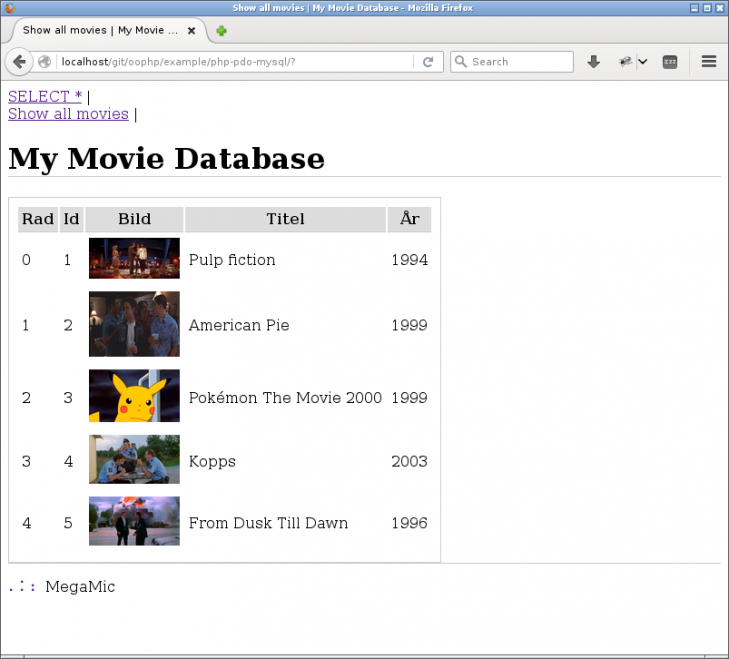Click the fly add-on toolbar icon
This screenshot has width=729, height=659.
pos(625,61)
